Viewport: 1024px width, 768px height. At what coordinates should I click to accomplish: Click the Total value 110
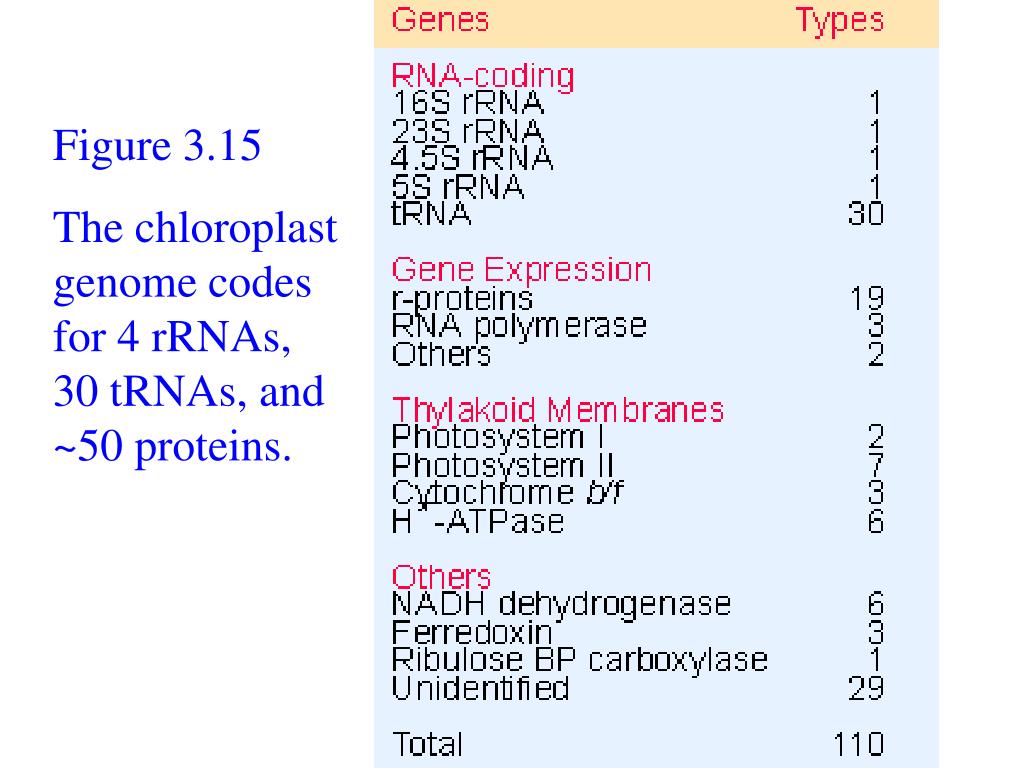point(859,744)
